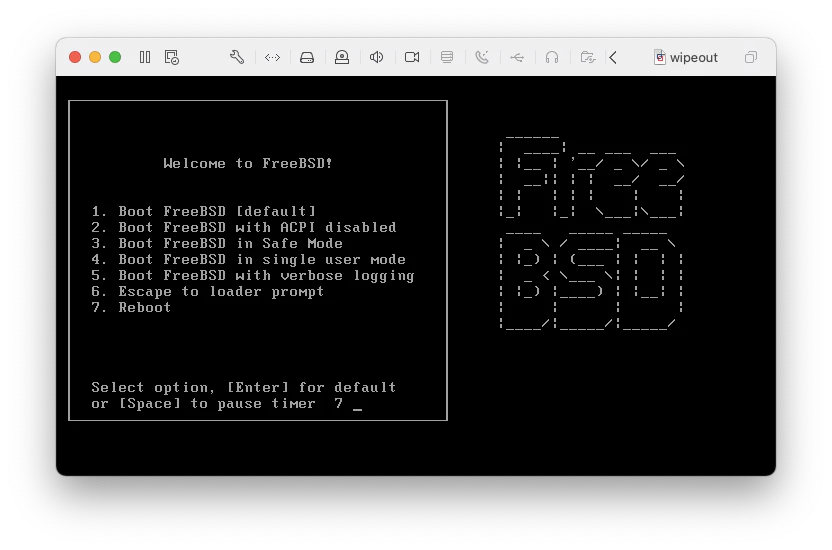Click '[Space] to pause timer' text

point(217,404)
